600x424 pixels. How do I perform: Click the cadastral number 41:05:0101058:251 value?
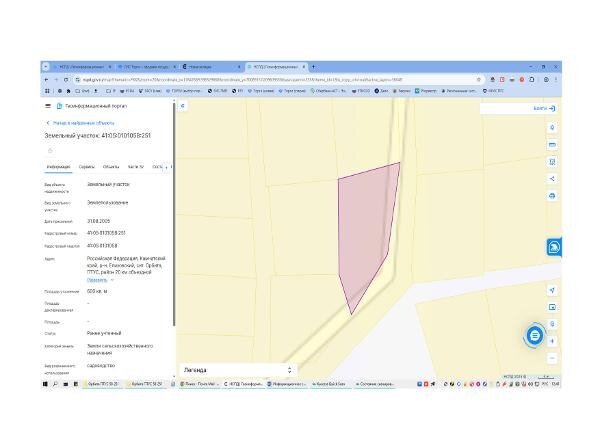point(106,233)
